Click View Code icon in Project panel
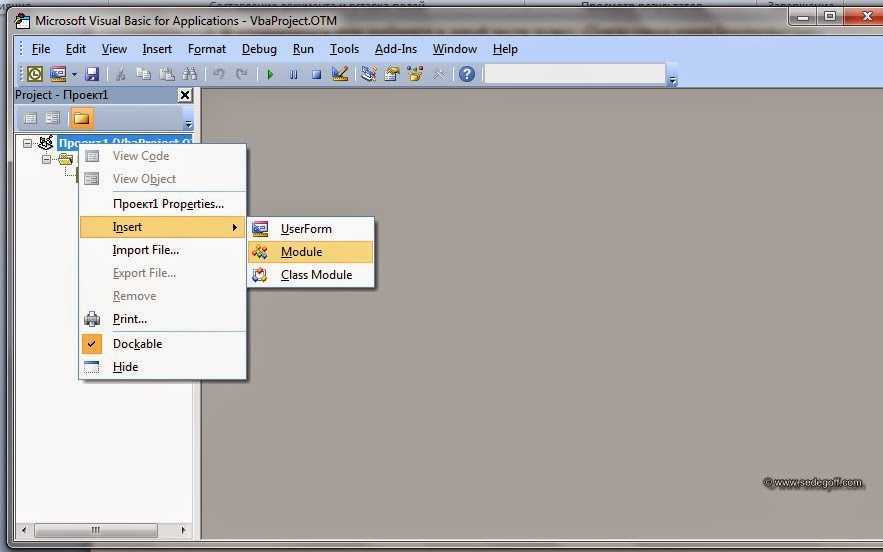This screenshot has height=552, width=883. [30, 118]
